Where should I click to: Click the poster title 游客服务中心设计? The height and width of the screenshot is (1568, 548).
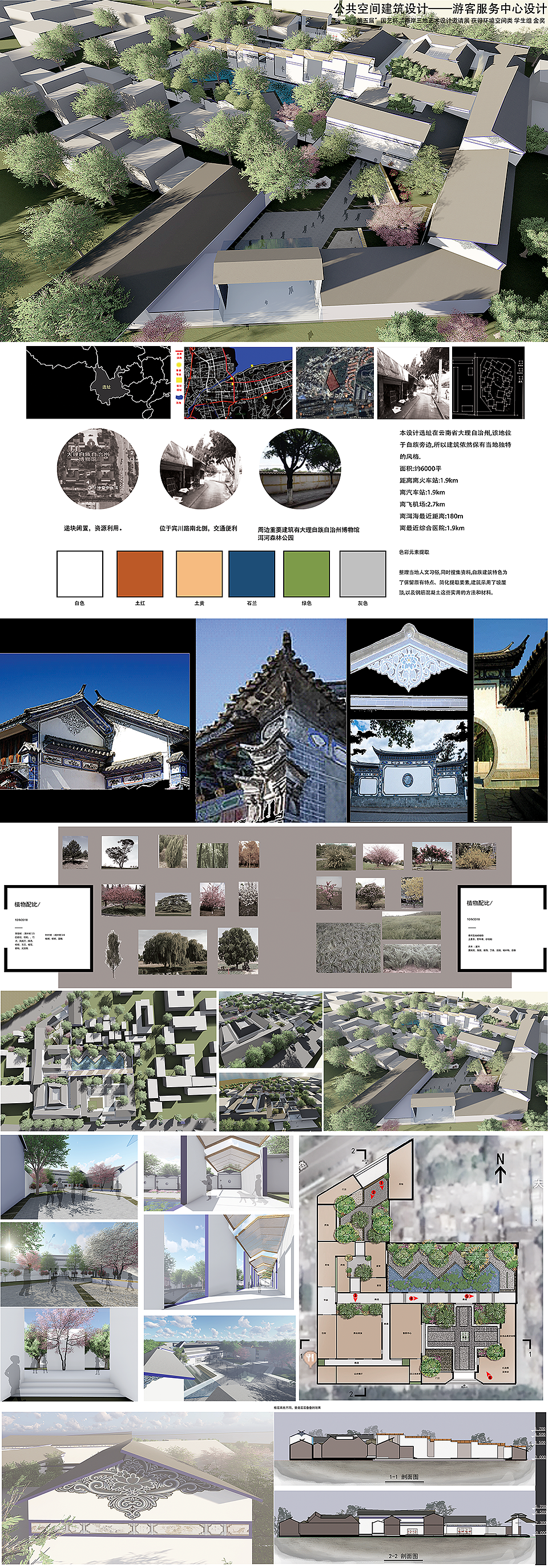point(499,9)
